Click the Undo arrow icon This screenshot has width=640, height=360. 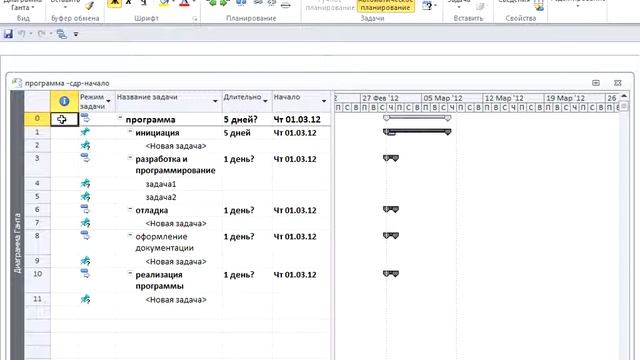point(22,34)
